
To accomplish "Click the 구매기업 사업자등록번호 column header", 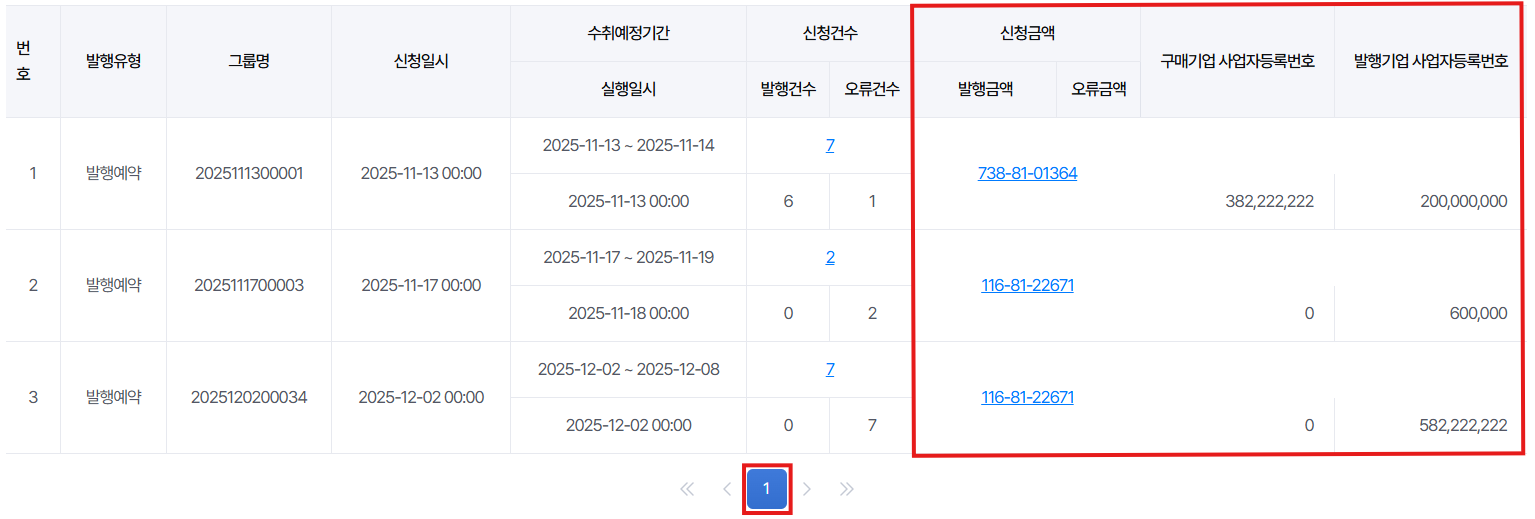I will pos(1237,61).
